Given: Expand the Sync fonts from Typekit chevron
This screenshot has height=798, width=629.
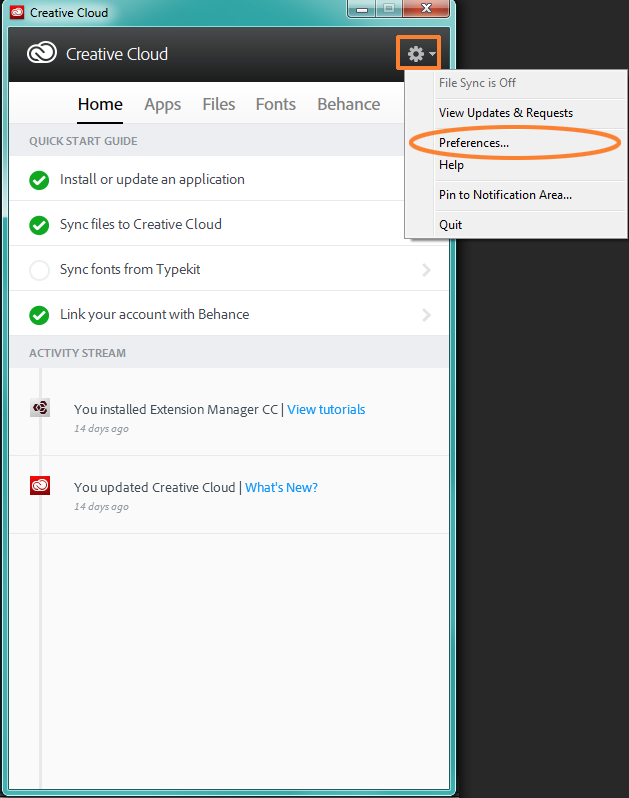Looking at the screenshot, I should point(427,270).
